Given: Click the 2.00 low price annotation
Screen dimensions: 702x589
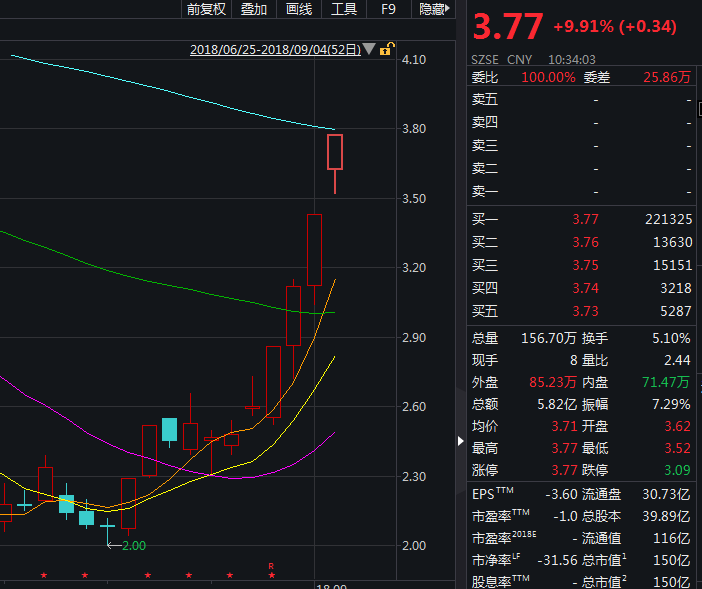Looking at the screenshot, I should pos(134,546).
